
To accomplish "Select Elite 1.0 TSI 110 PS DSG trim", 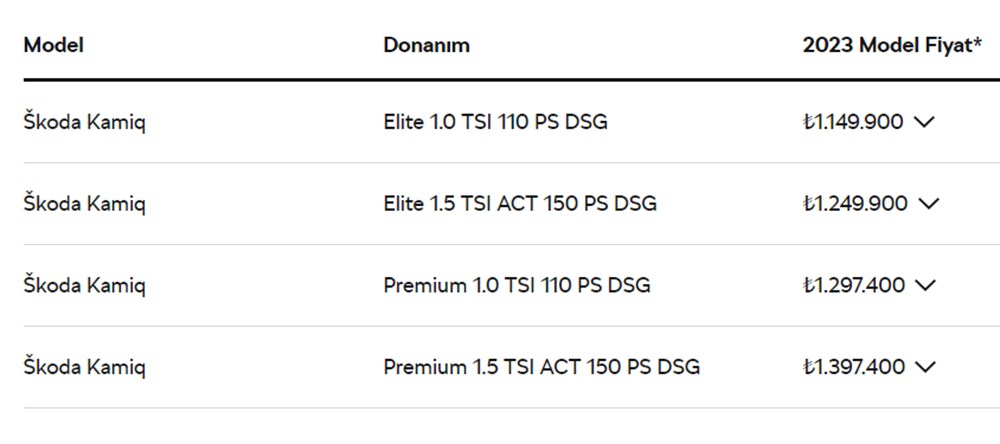I will (x=495, y=122).
